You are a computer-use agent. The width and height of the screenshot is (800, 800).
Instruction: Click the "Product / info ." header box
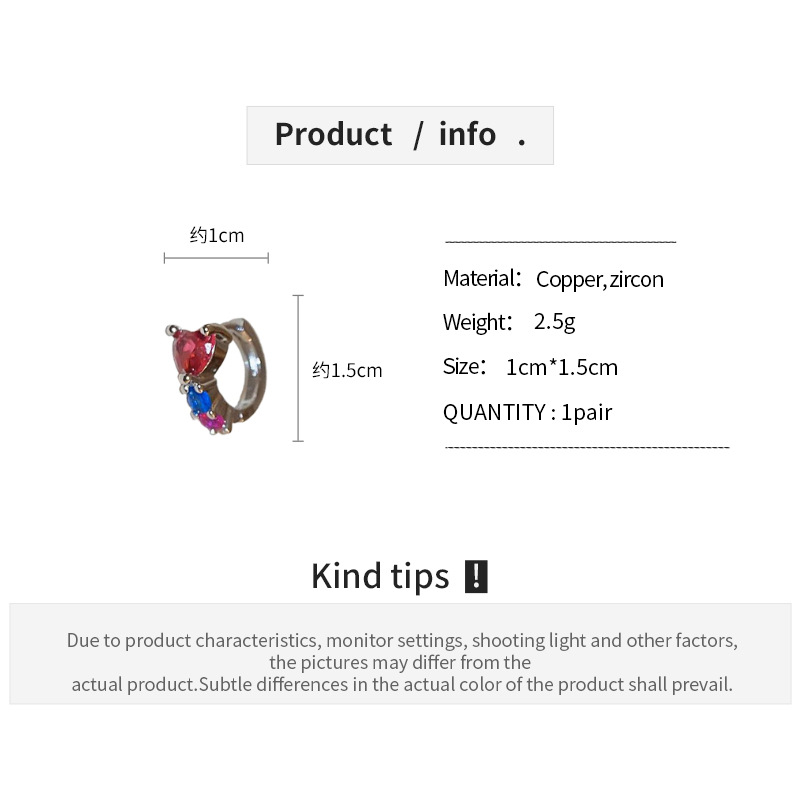click(399, 135)
